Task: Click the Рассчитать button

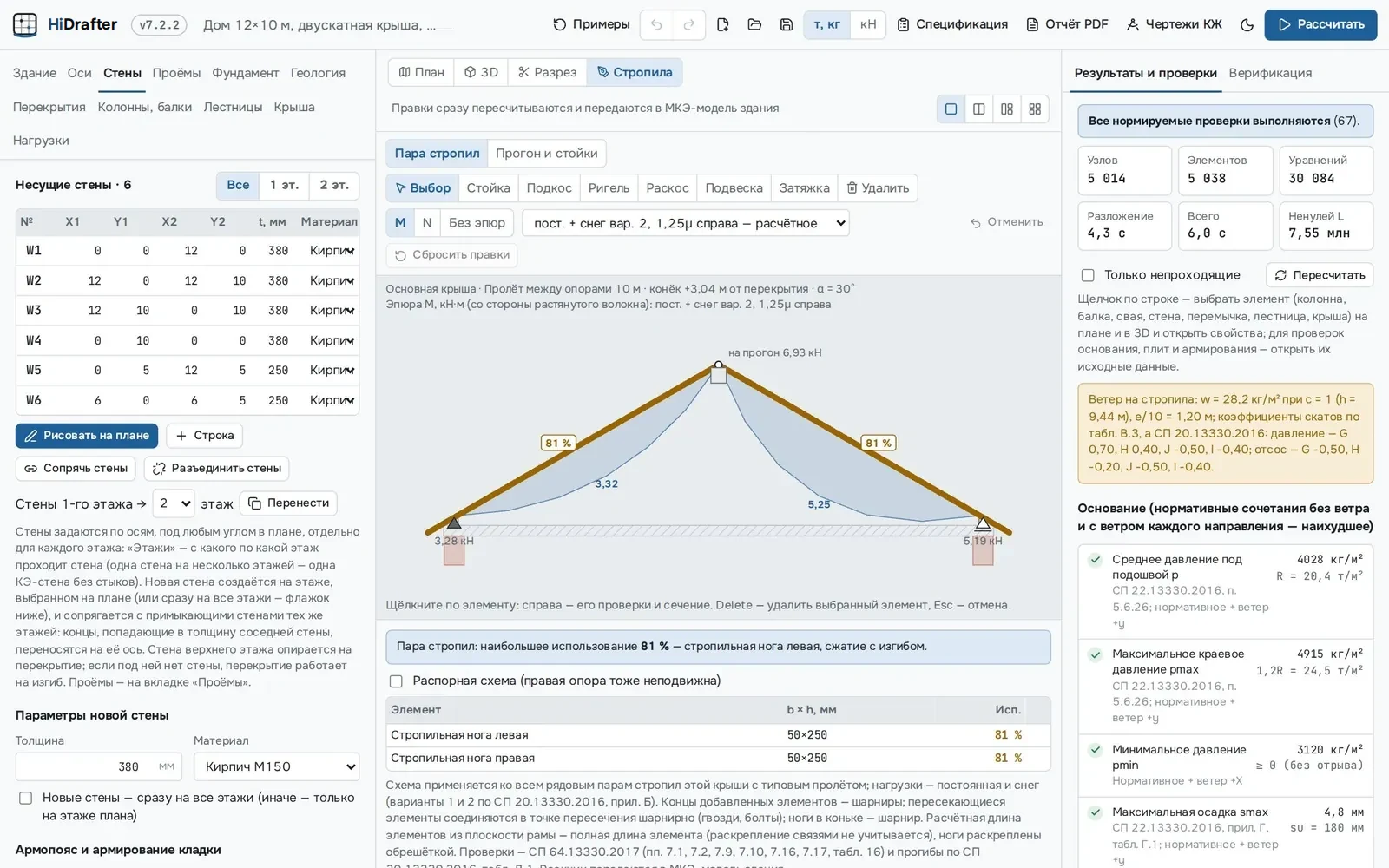Action: point(1320,24)
